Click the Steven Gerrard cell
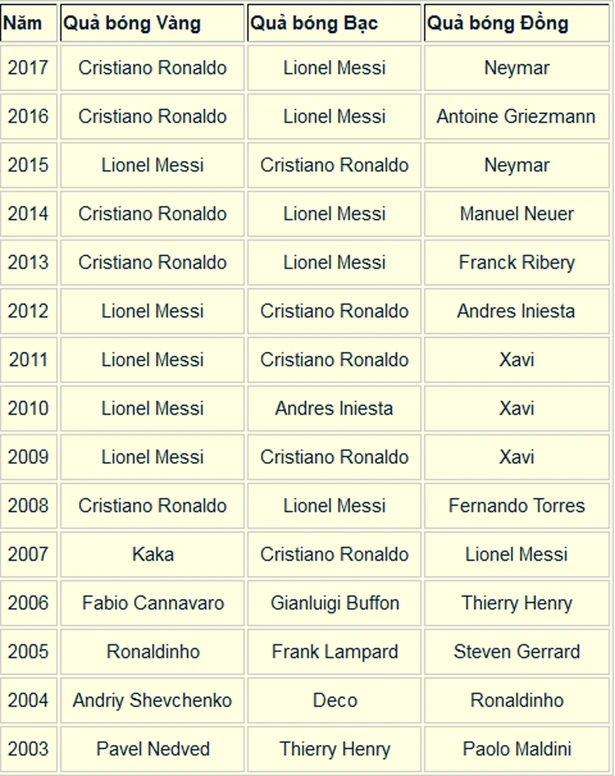Screen dimensions: 615x776 point(516,652)
